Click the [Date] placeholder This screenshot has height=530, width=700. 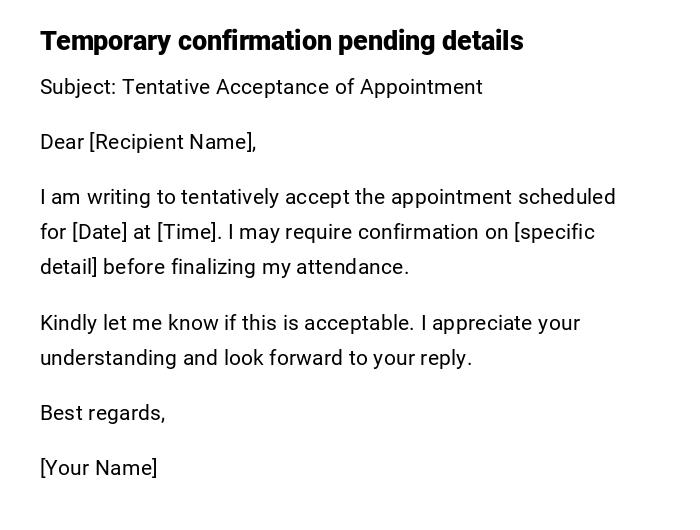point(99,232)
